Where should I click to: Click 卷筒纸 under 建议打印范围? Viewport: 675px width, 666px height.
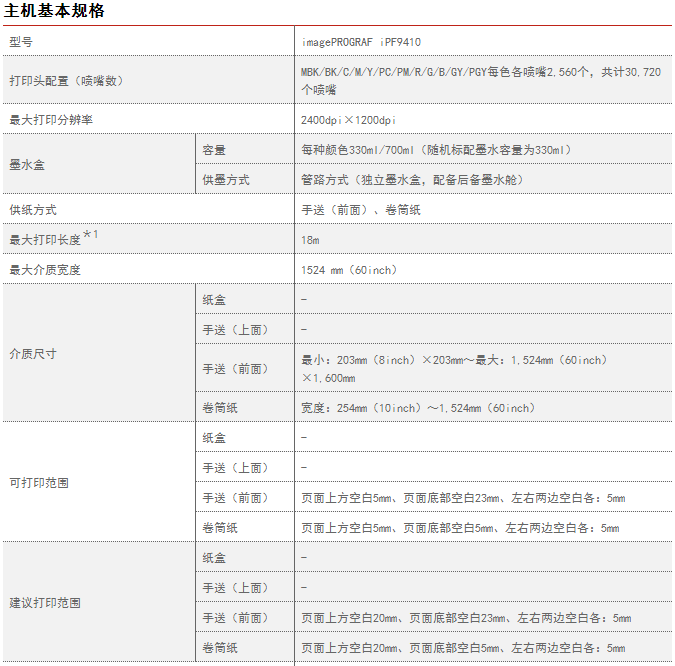point(220,648)
